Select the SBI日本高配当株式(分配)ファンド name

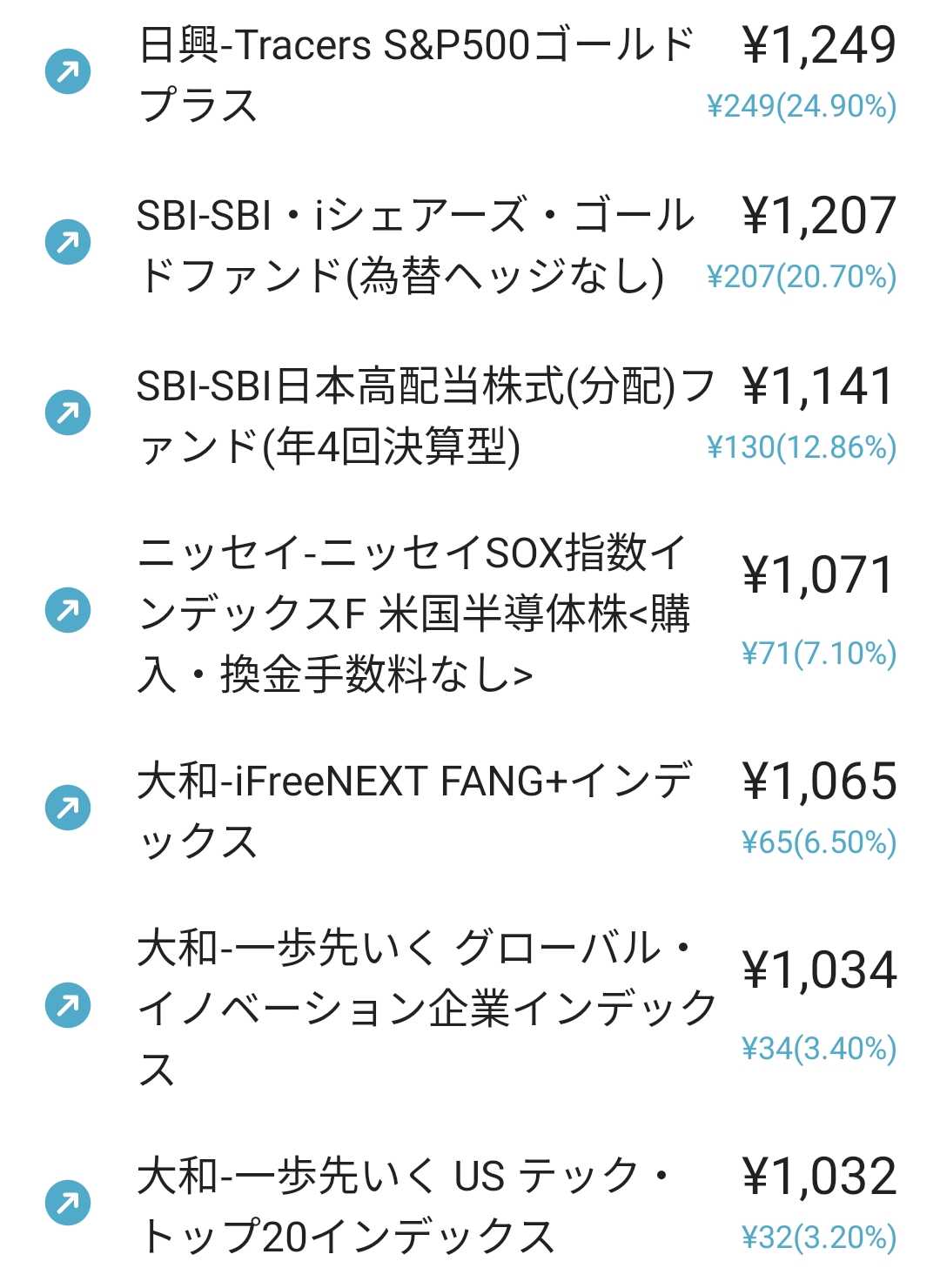(x=425, y=416)
